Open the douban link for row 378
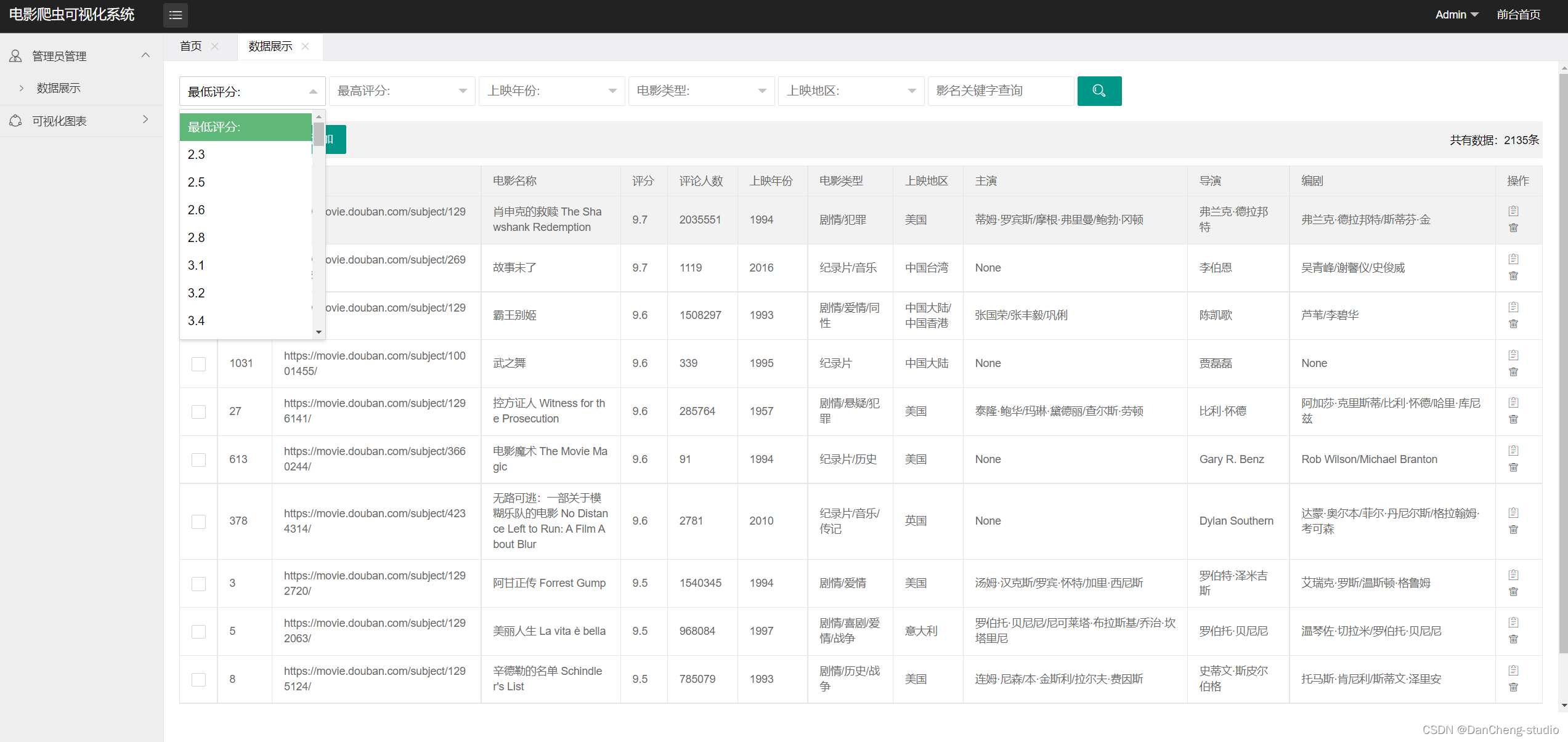The image size is (1568, 742). pyautogui.click(x=375, y=521)
